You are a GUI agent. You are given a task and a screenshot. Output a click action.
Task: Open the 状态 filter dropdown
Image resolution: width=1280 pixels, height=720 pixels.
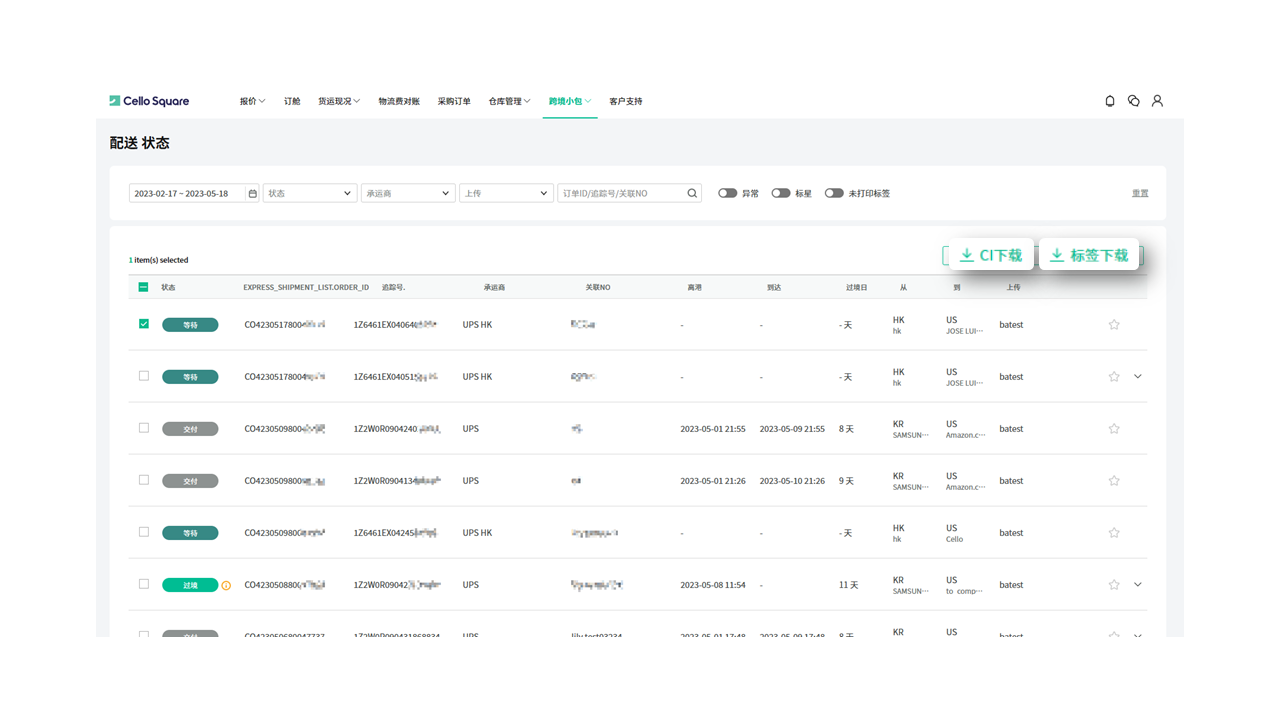click(x=309, y=194)
